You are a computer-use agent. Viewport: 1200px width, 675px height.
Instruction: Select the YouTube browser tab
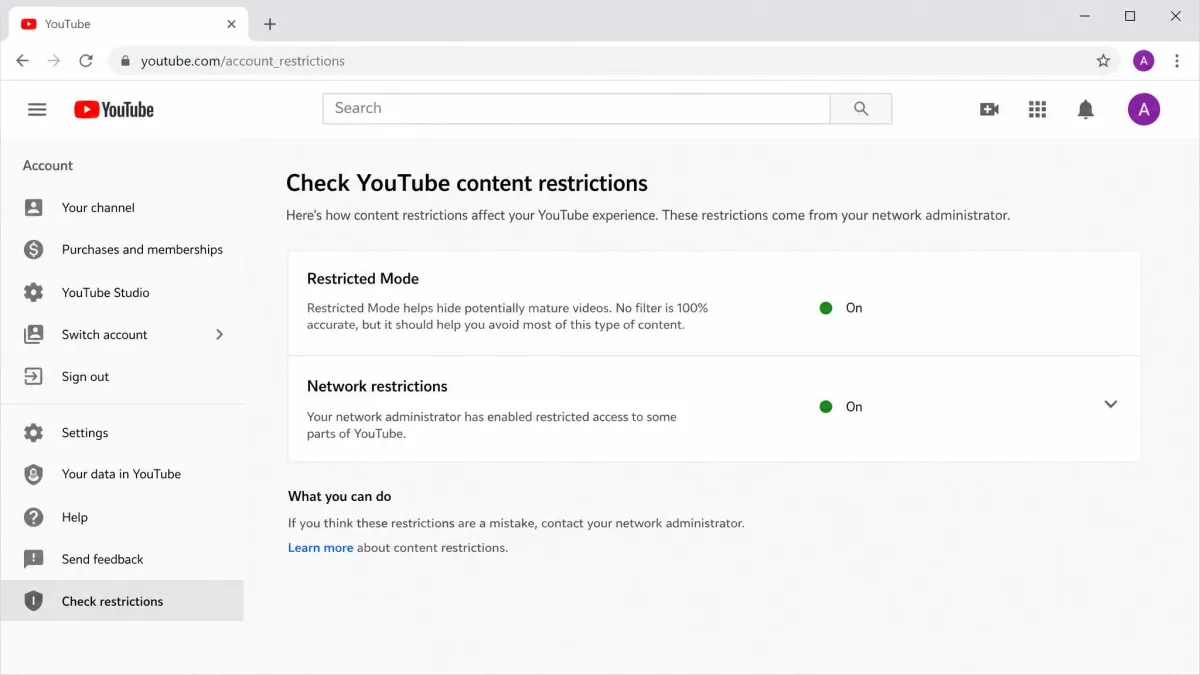point(128,24)
